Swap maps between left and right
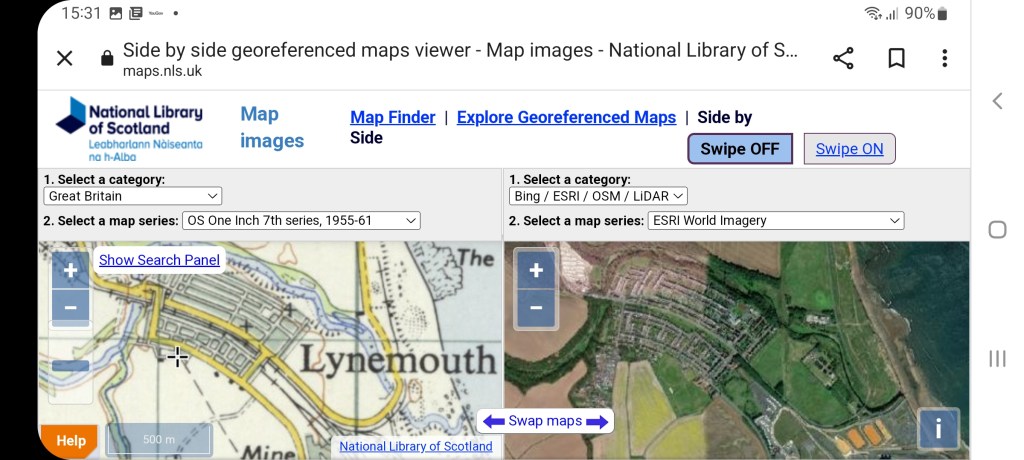 (545, 421)
